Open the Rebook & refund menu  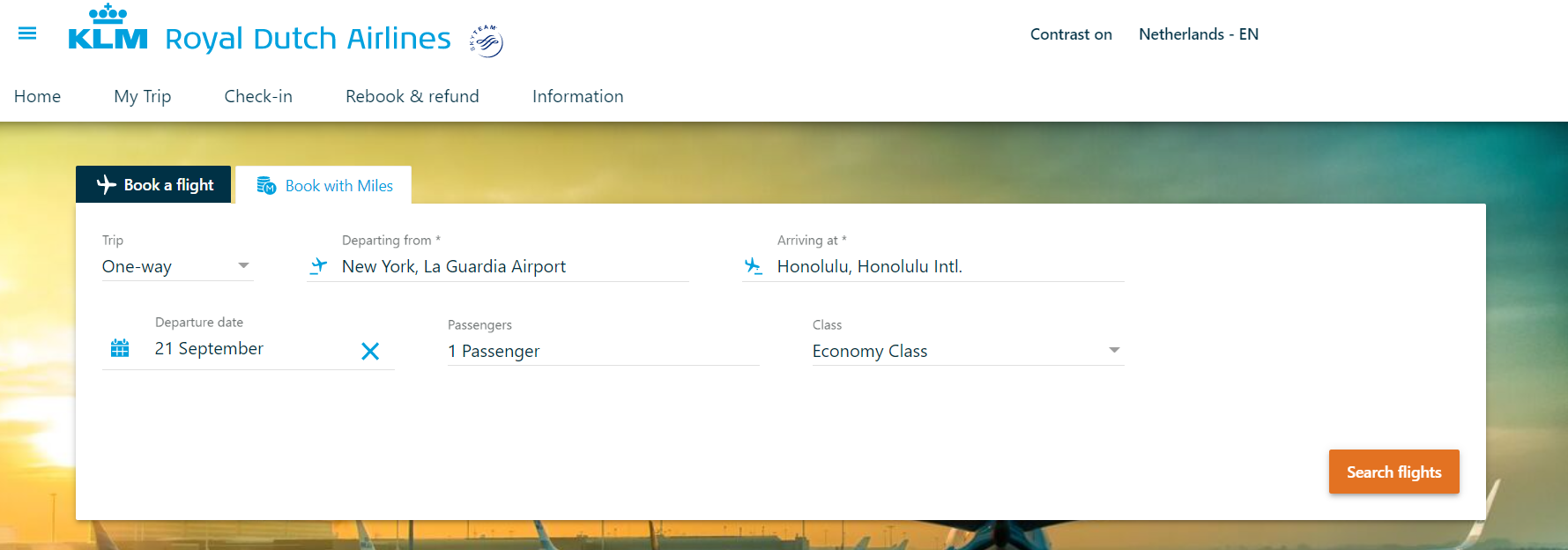[x=412, y=96]
